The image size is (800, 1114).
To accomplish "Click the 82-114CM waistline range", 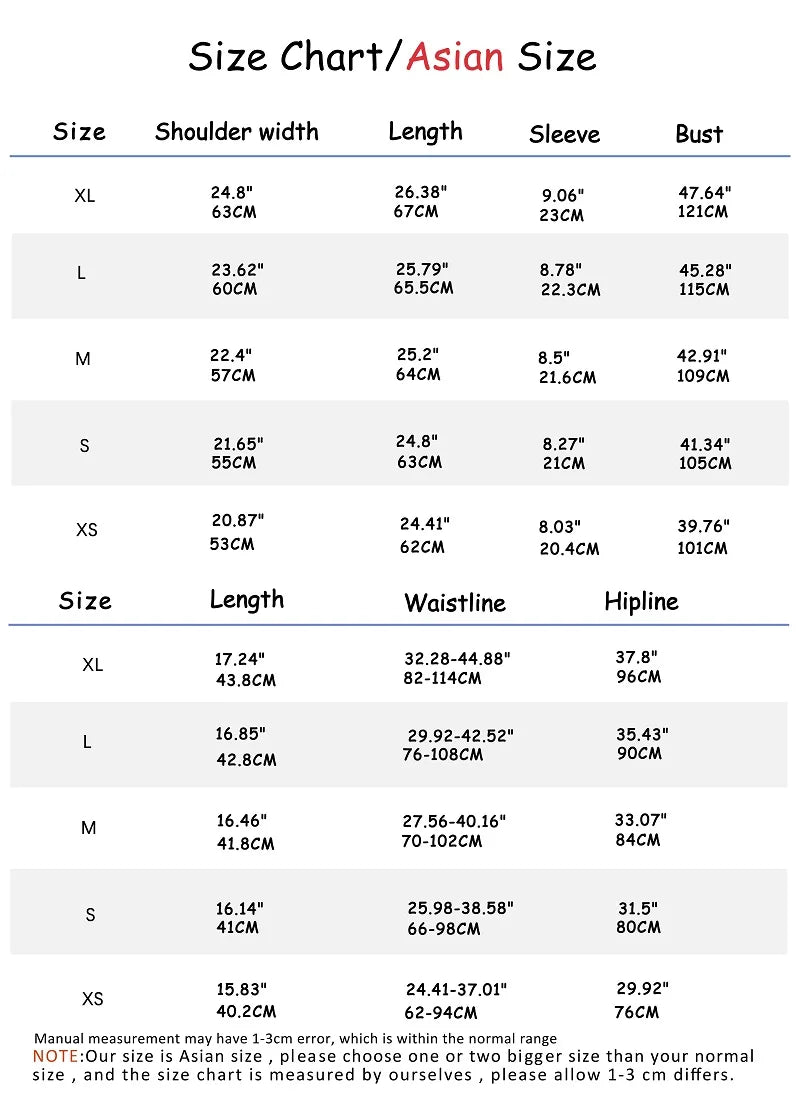I will (442, 678).
